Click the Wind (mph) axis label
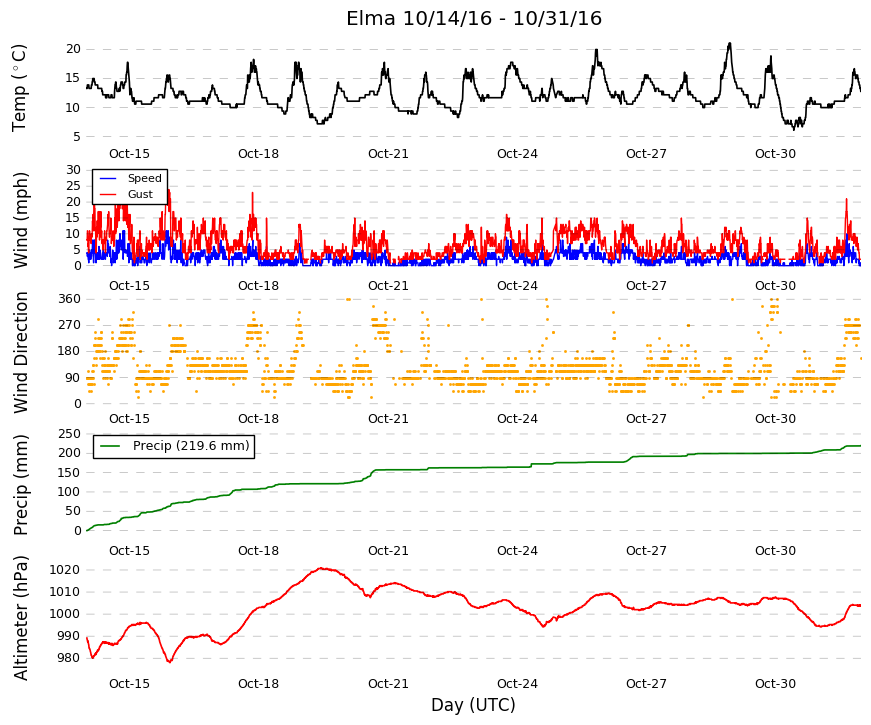871x725 pixels. (21, 221)
